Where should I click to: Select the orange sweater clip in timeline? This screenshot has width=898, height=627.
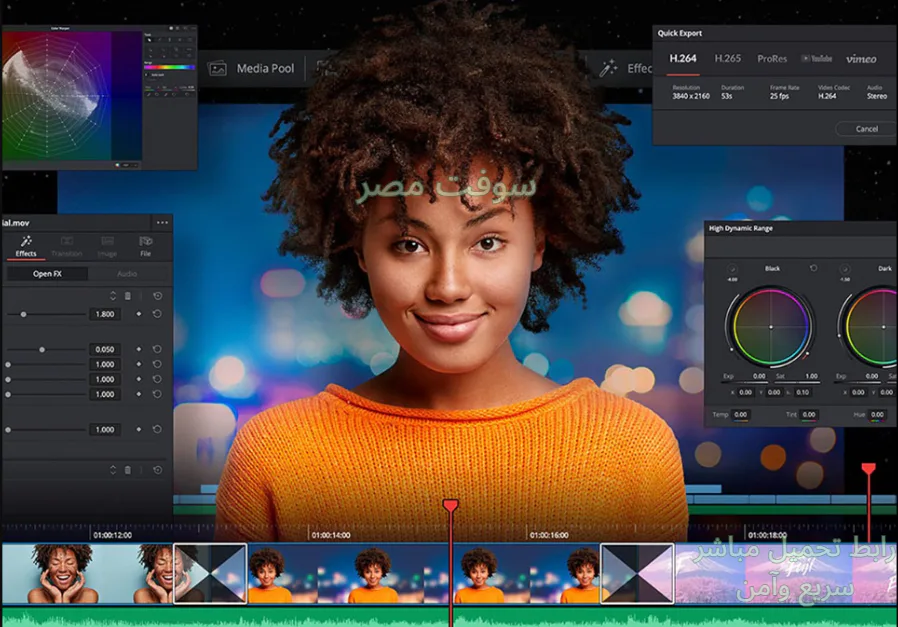click(424, 573)
